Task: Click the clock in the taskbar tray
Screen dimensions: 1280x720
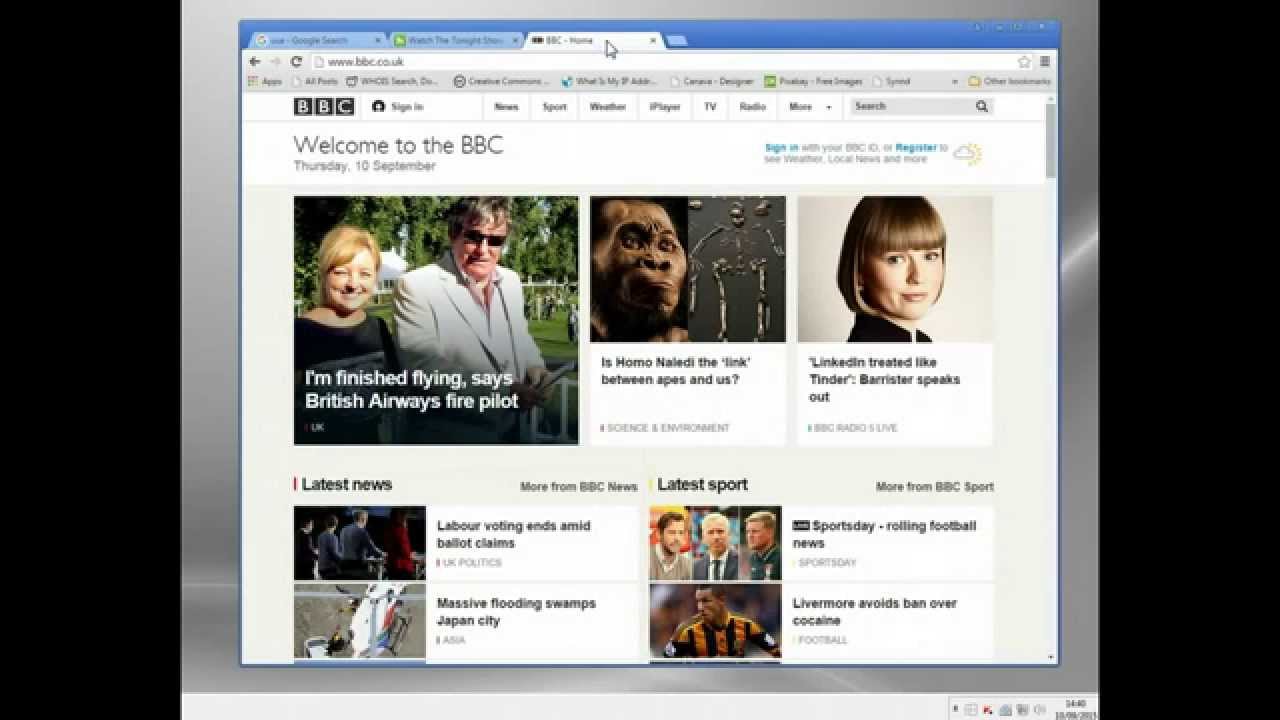Action: (x=1075, y=709)
